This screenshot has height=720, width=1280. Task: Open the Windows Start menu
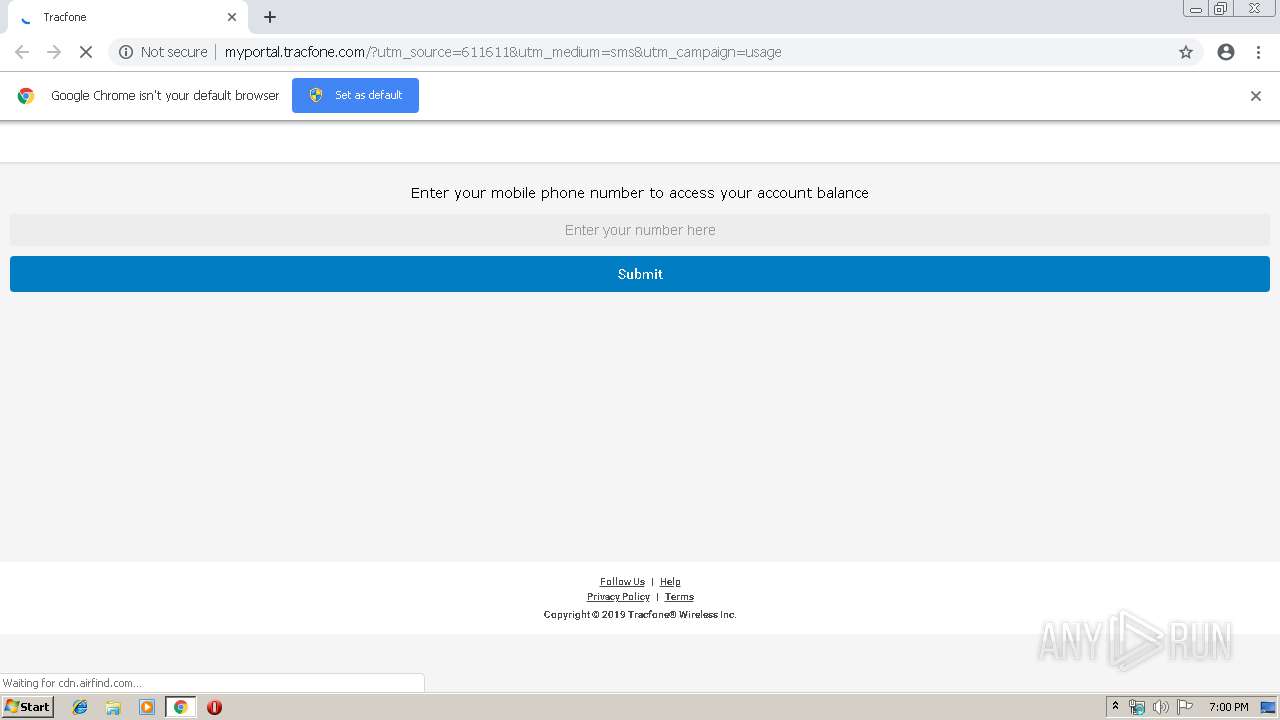coord(28,707)
